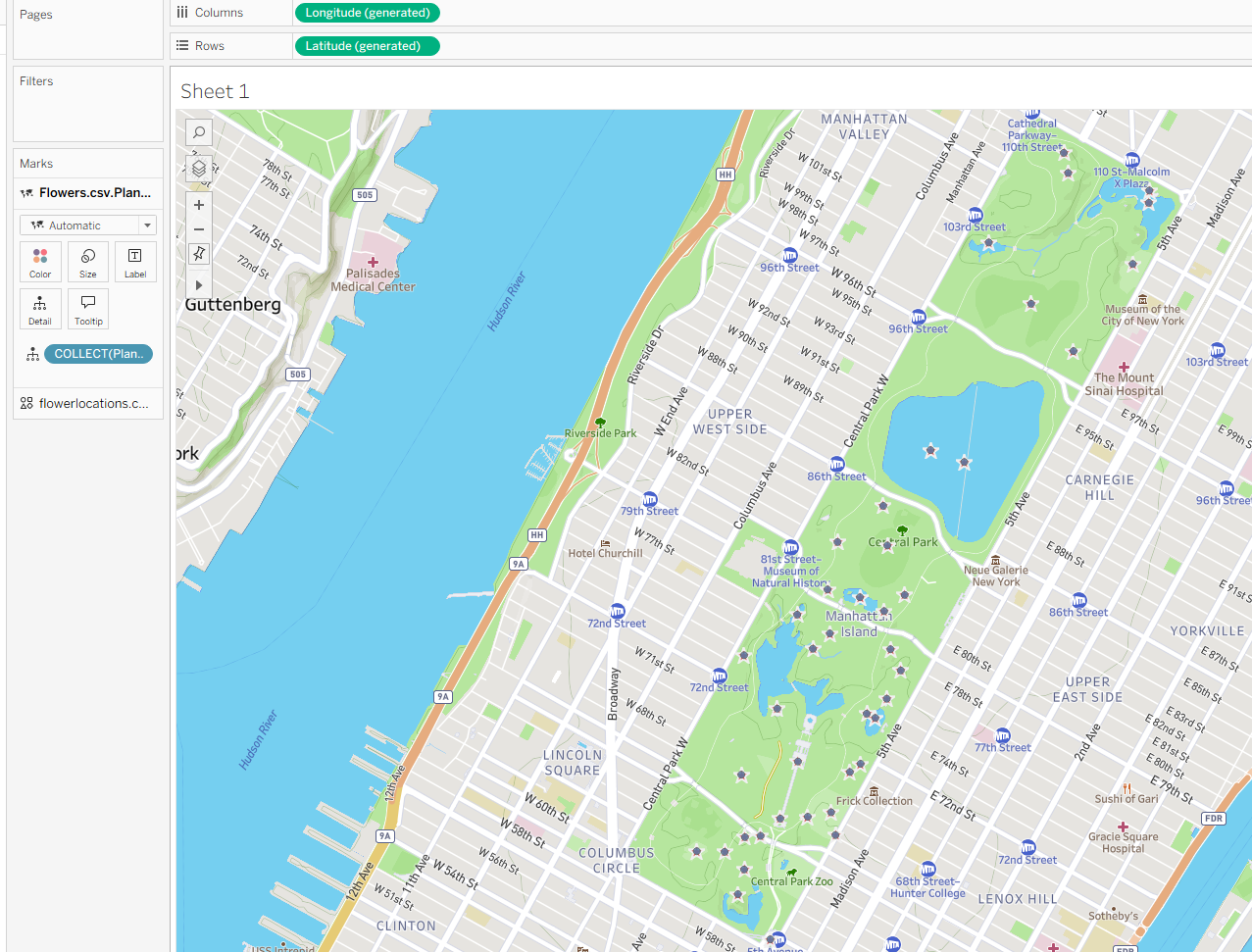Image resolution: width=1252 pixels, height=952 pixels.
Task: Click the LENOX HILL map label
Action: 1018,899
